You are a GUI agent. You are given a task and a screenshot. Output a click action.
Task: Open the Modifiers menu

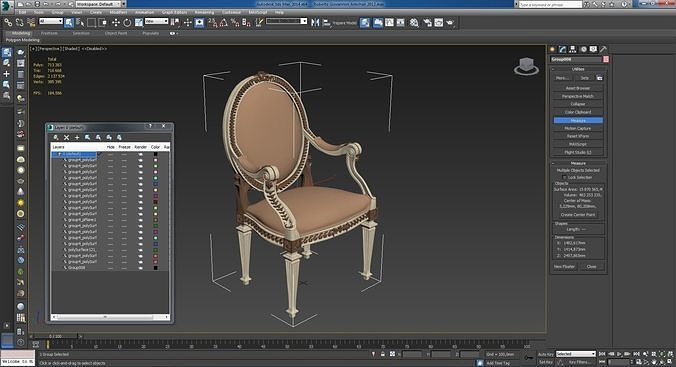[x=118, y=12]
